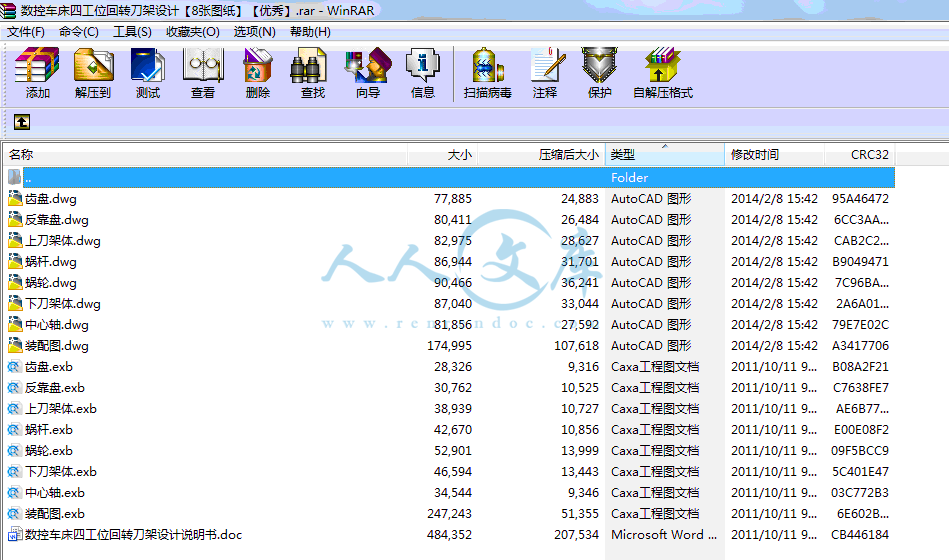Click the 自解压格式 (SFX) toolbar icon
Image resolution: width=949 pixels, height=560 pixels.
point(662,65)
